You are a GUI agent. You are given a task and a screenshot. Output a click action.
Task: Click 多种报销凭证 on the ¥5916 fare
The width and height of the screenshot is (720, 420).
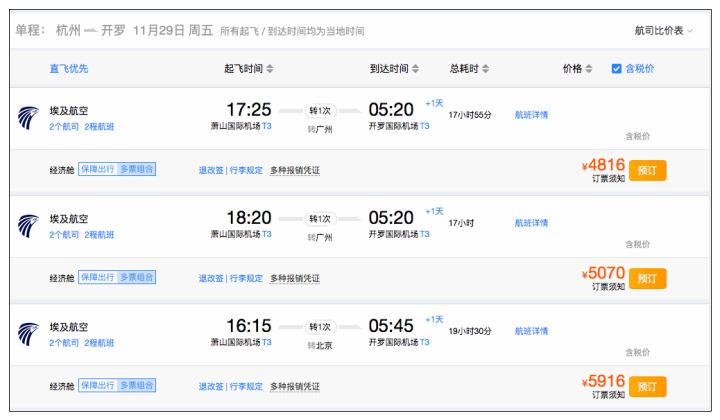point(295,386)
